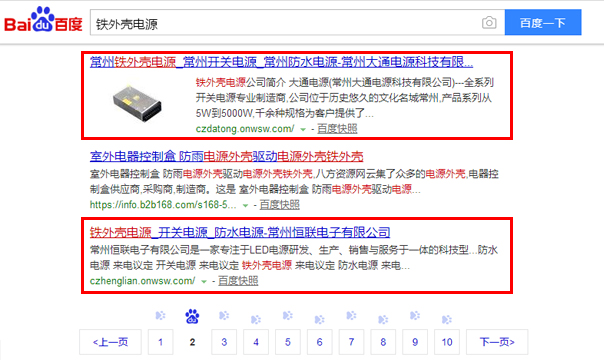This screenshot has height=360, width=604.
Task: Go to results page 8
Action: [x=383, y=342]
